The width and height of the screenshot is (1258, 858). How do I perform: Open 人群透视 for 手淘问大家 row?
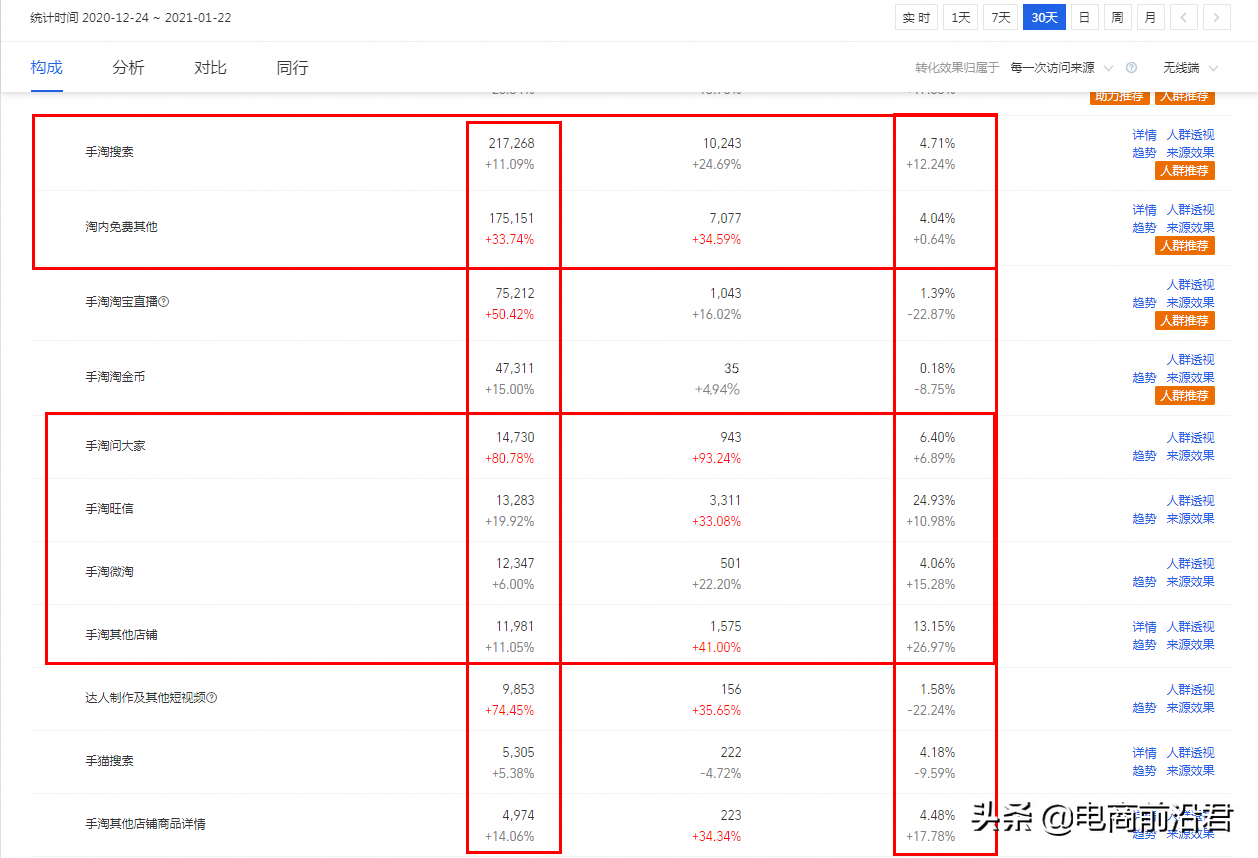coord(1190,438)
